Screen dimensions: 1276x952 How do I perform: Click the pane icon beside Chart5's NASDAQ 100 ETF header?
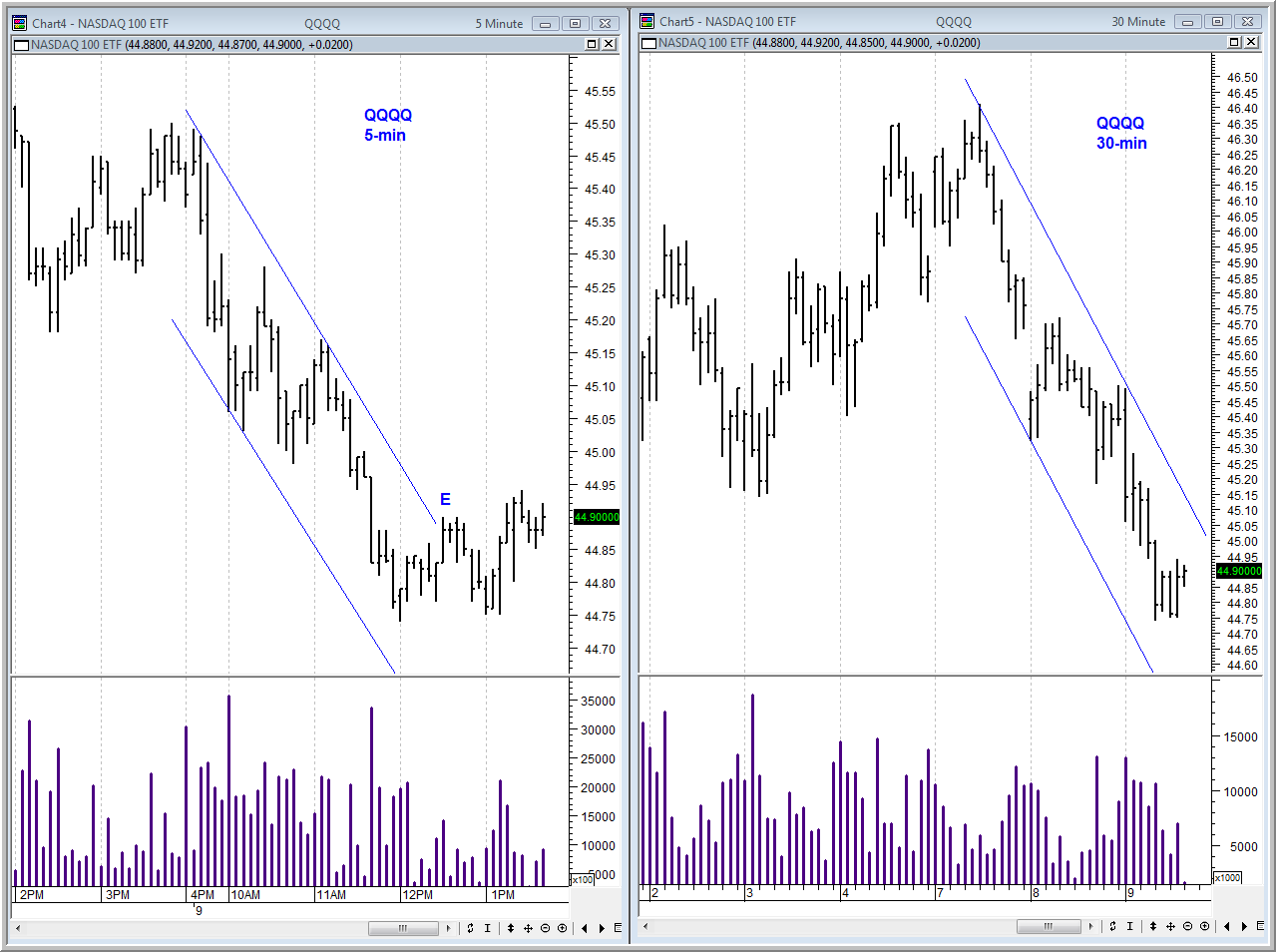pyautogui.click(x=649, y=43)
